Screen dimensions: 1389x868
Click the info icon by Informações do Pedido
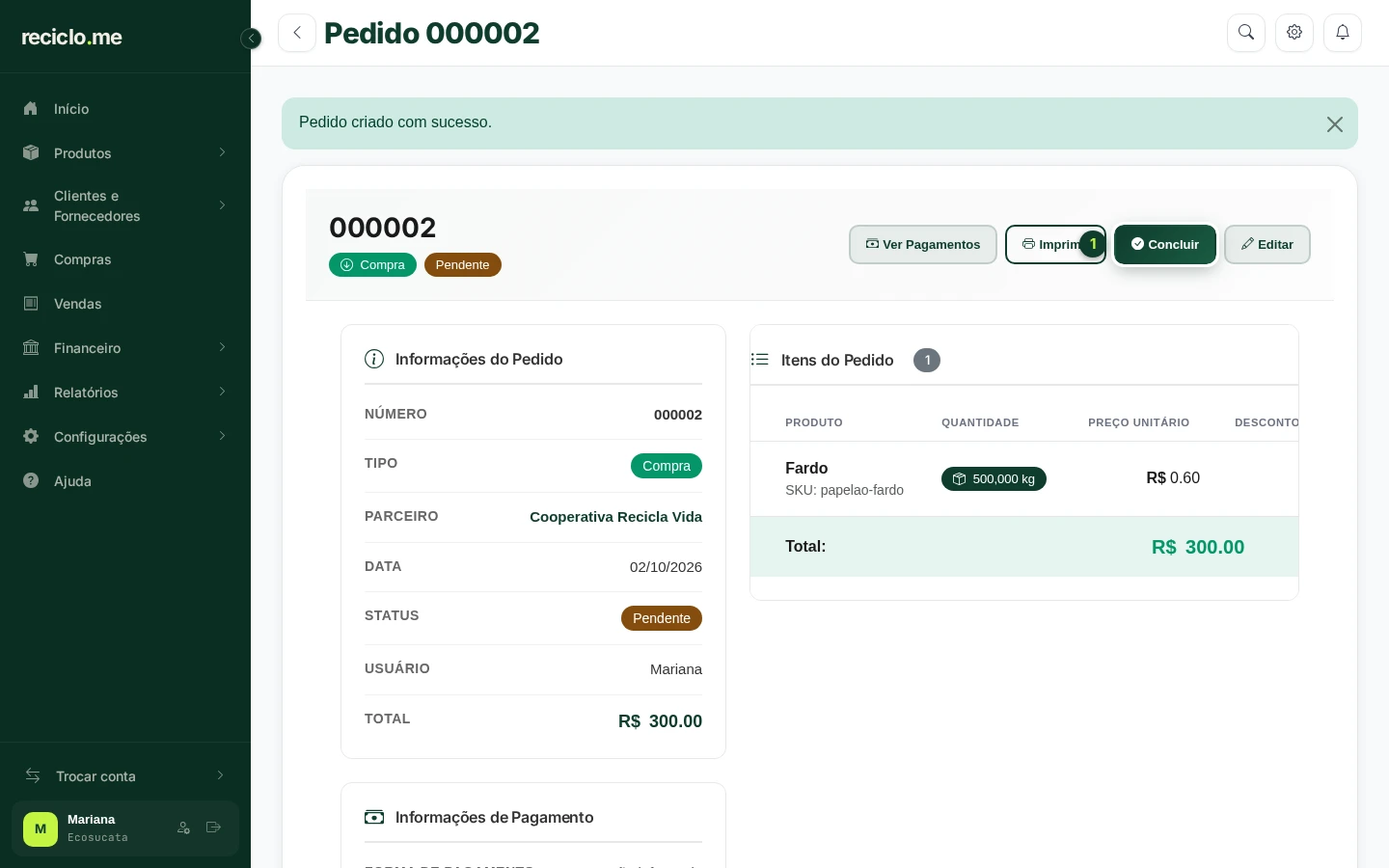click(x=374, y=359)
